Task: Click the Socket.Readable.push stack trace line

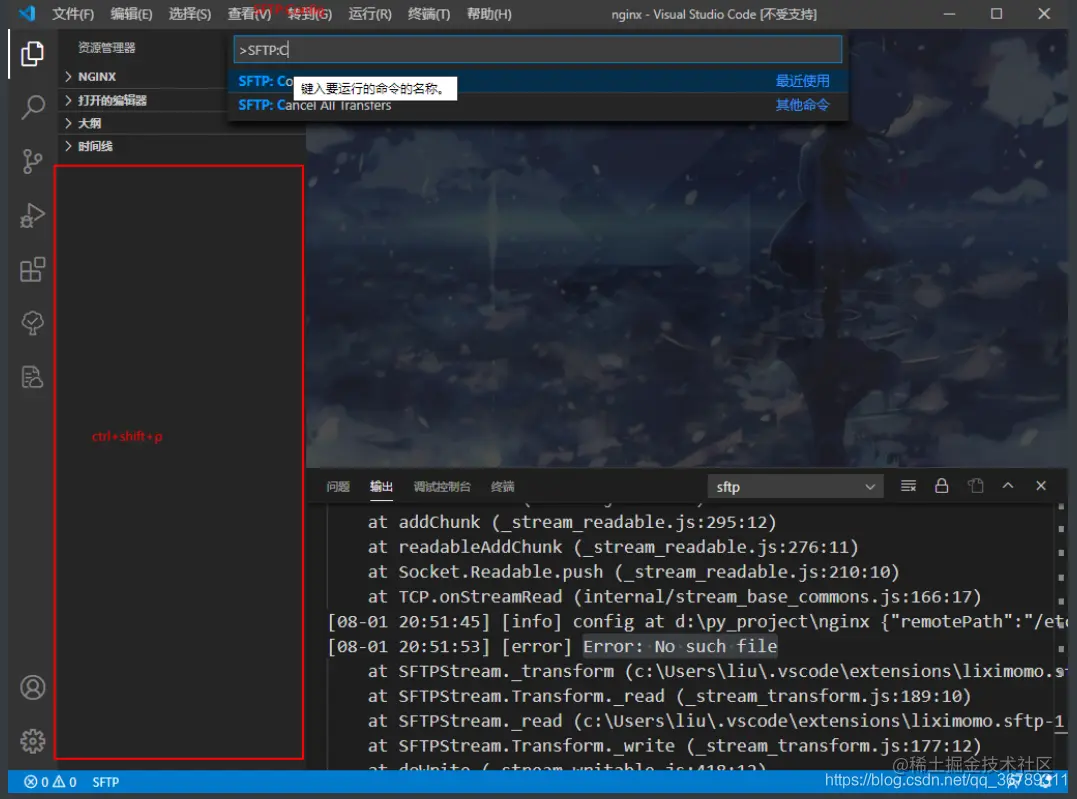Action: click(x=633, y=572)
